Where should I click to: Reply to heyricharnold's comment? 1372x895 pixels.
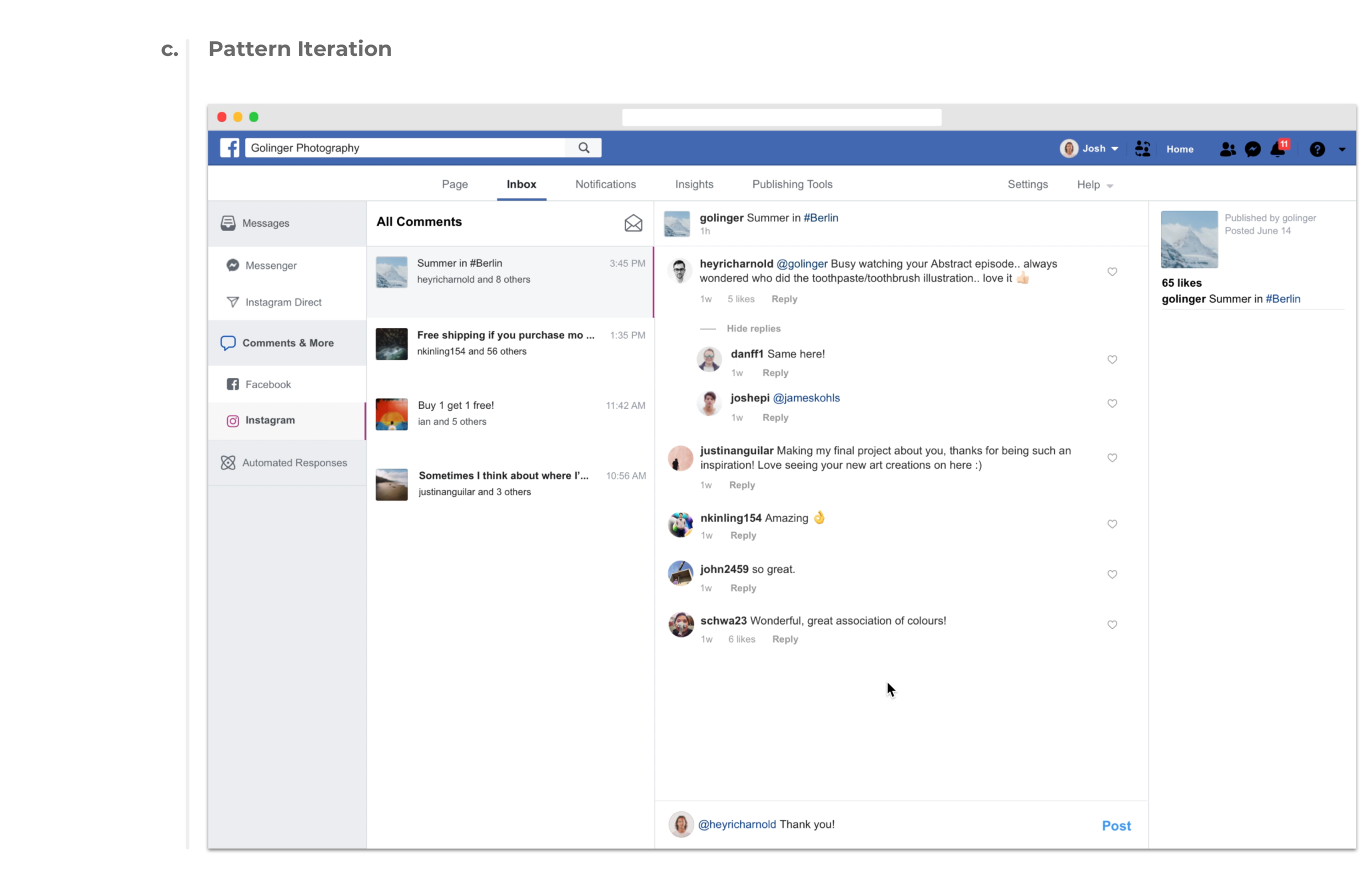tap(784, 299)
